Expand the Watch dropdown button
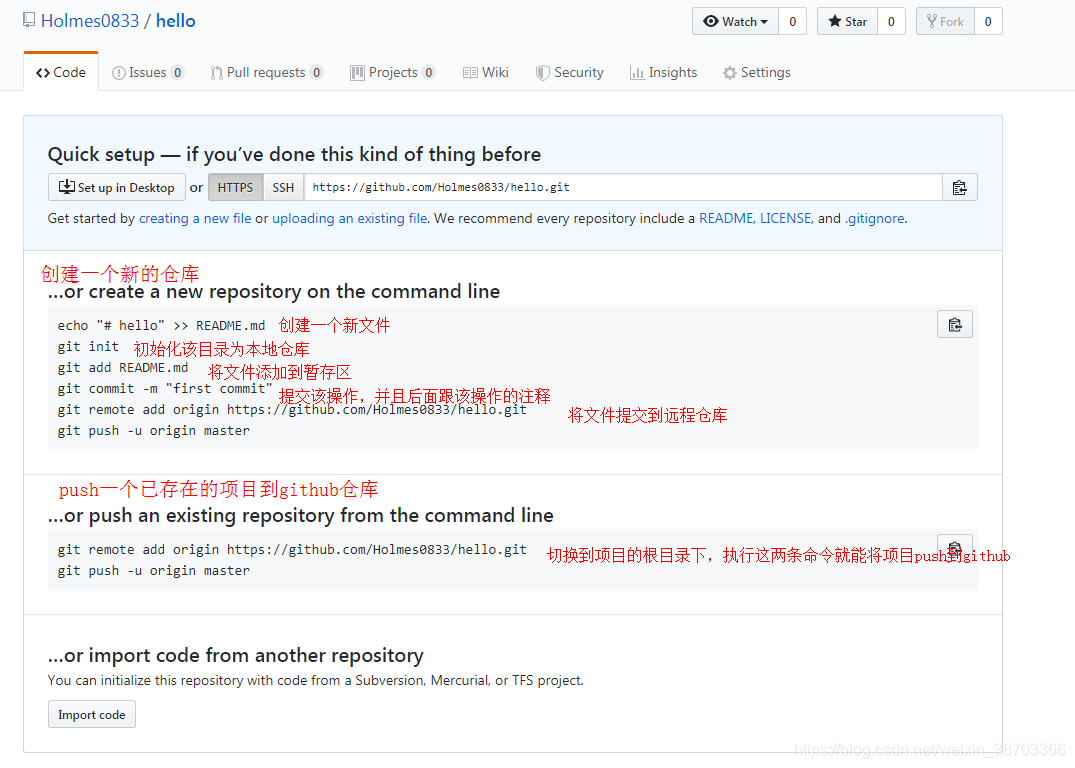The height and width of the screenshot is (768, 1075). click(x=736, y=21)
